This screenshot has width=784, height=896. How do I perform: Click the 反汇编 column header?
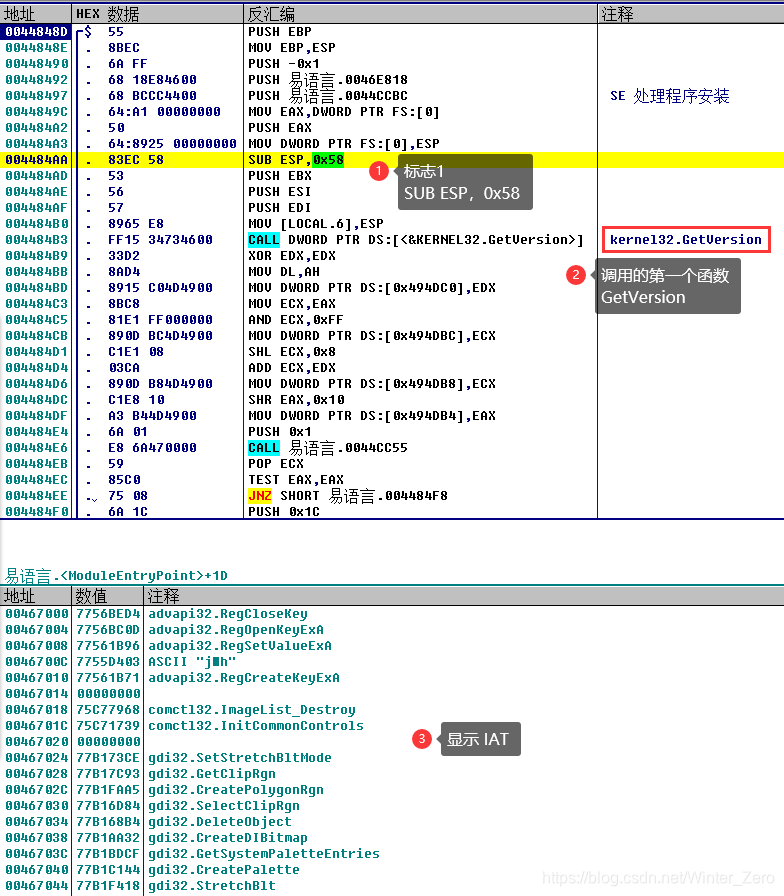tap(421, 14)
